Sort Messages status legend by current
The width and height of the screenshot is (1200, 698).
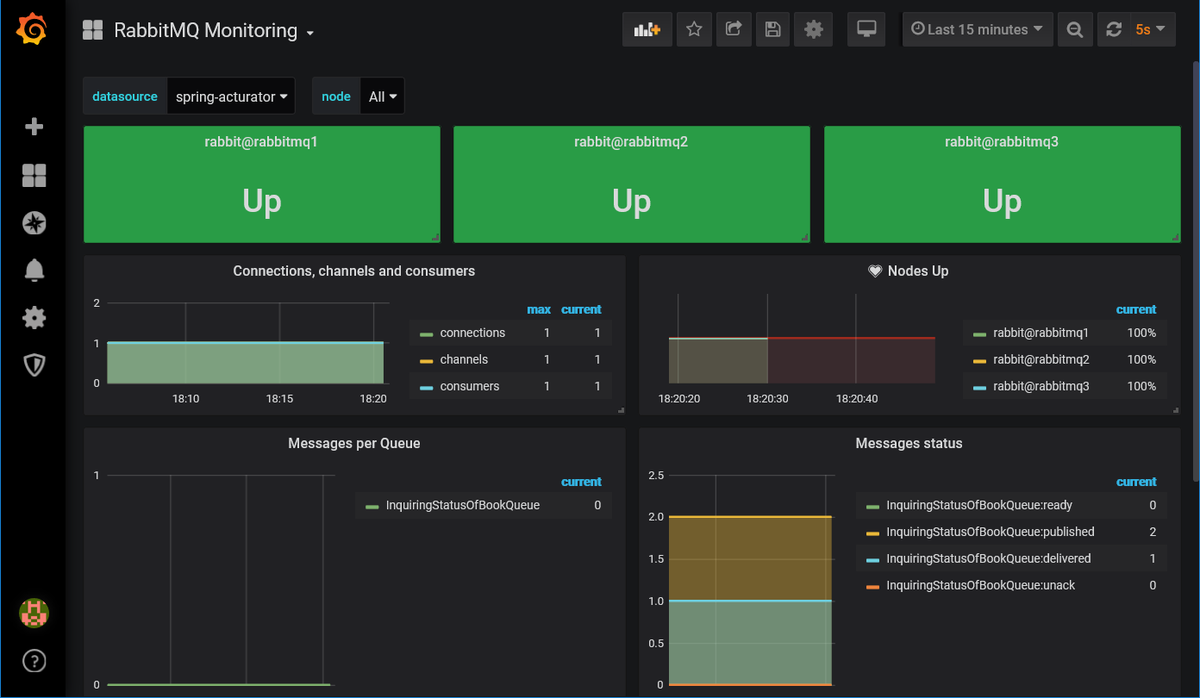click(x=1136, y=482)
